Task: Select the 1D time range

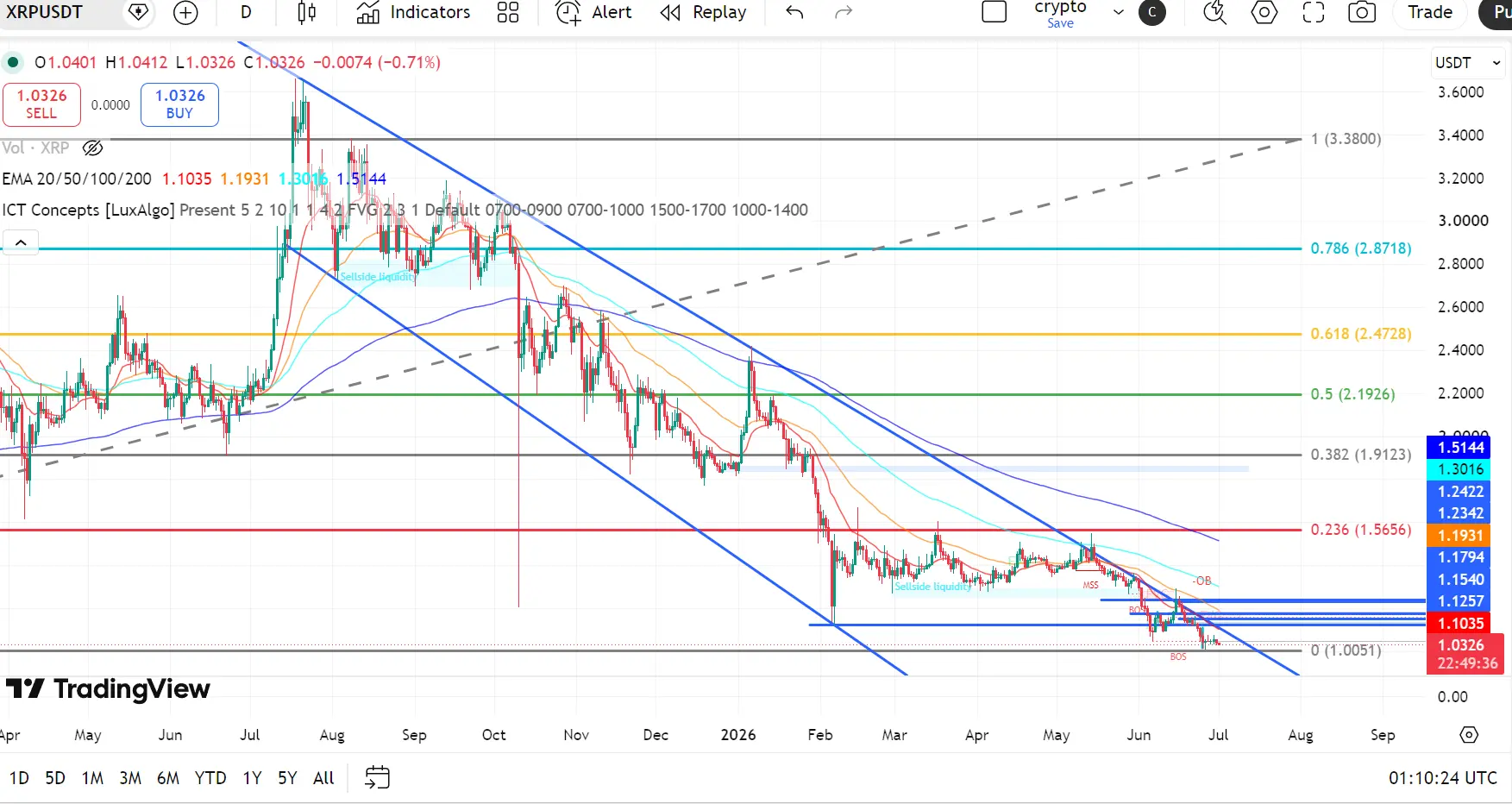Action: point(19,778)
